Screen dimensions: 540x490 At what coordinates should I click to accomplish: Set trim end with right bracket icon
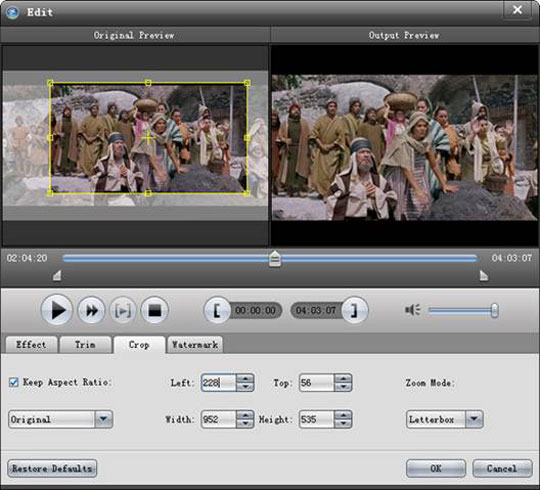click(355, 310)
